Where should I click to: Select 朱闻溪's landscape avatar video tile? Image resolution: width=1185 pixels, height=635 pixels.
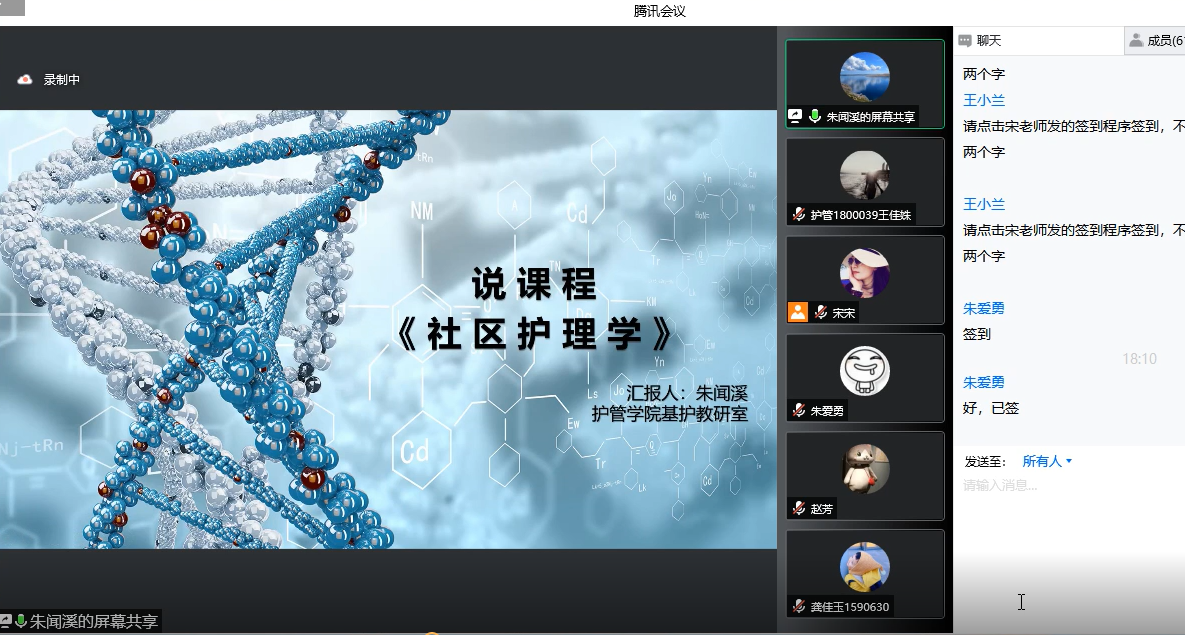pos(864,77)
